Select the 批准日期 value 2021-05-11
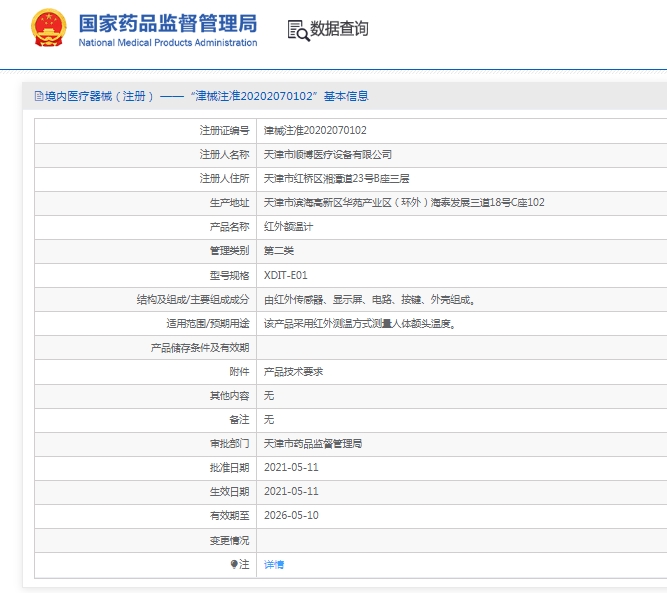The width and height of the screenshot is (667, 593). pos(291,468)
